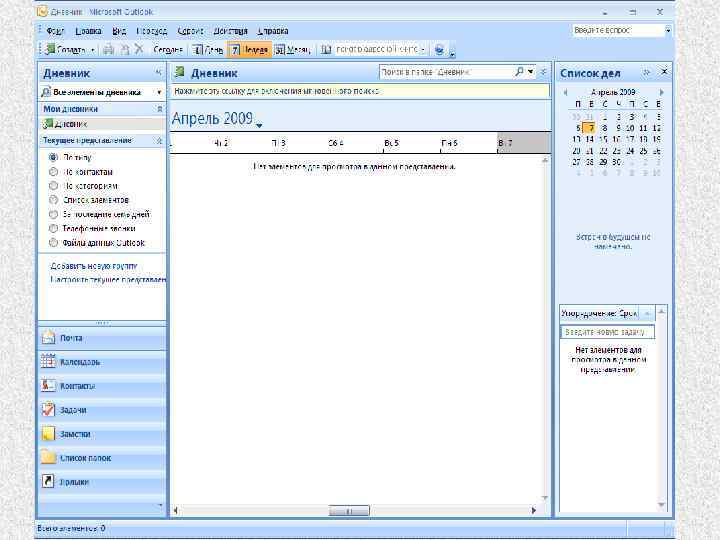
Task: Open the Введите вопрос dropdown arrow
Action: pos(668,30)
